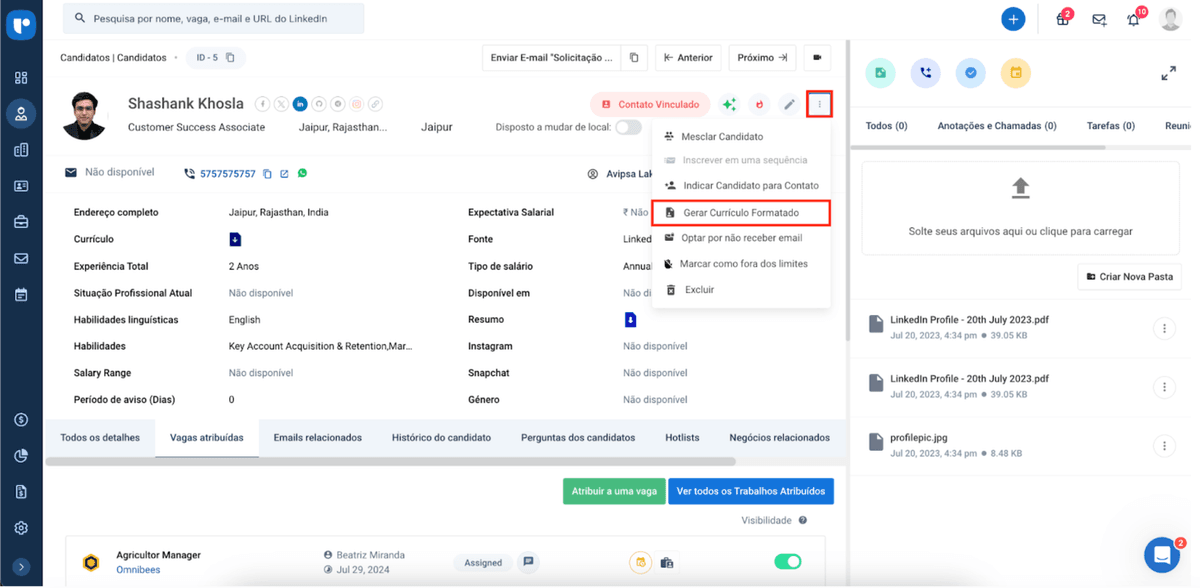Expand the left sidebar with arrow

coord(21,567)
